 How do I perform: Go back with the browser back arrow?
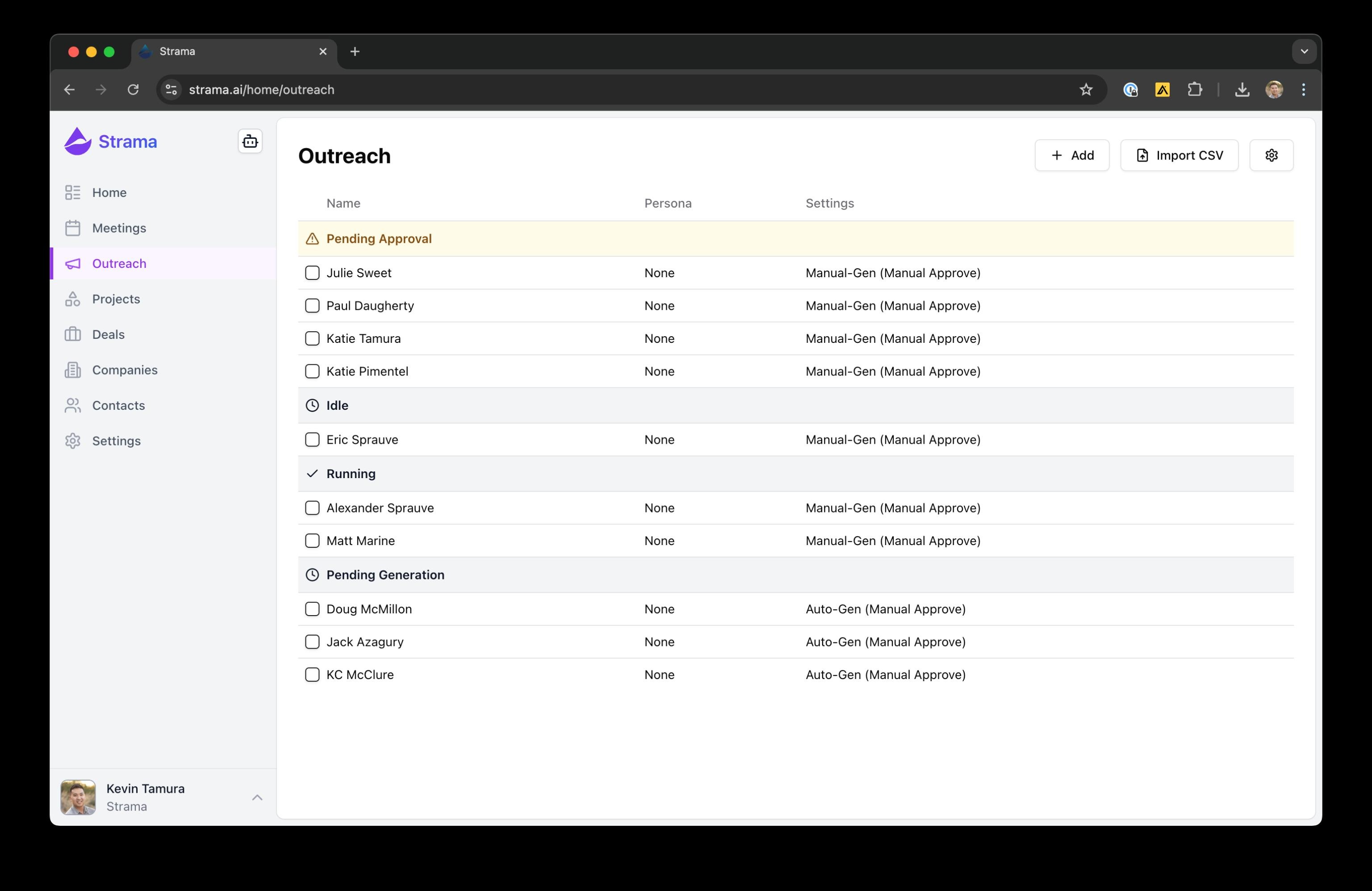click(69, 89)
